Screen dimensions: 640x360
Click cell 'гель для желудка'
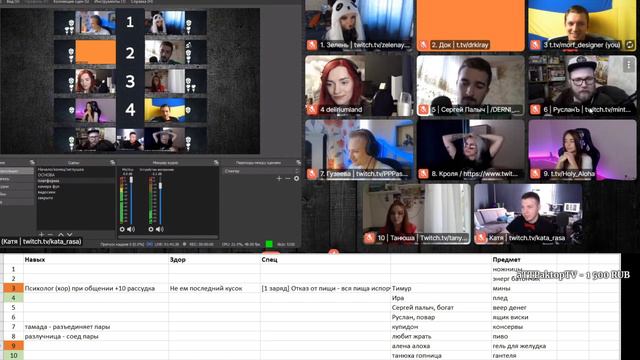pos(524,346)
